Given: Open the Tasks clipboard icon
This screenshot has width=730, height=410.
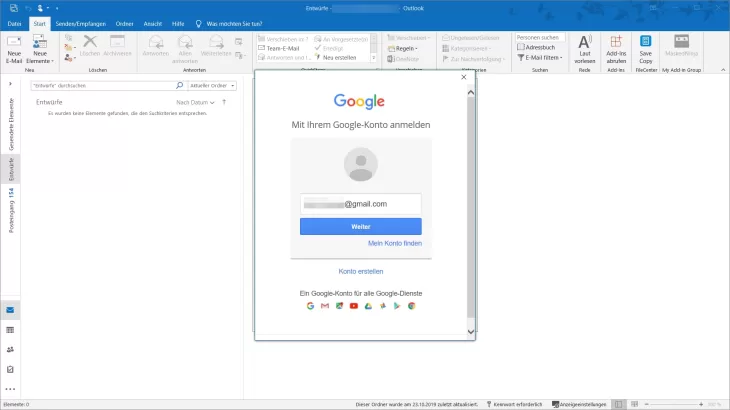Looking at the screenshot, I should tap(10, 369).
